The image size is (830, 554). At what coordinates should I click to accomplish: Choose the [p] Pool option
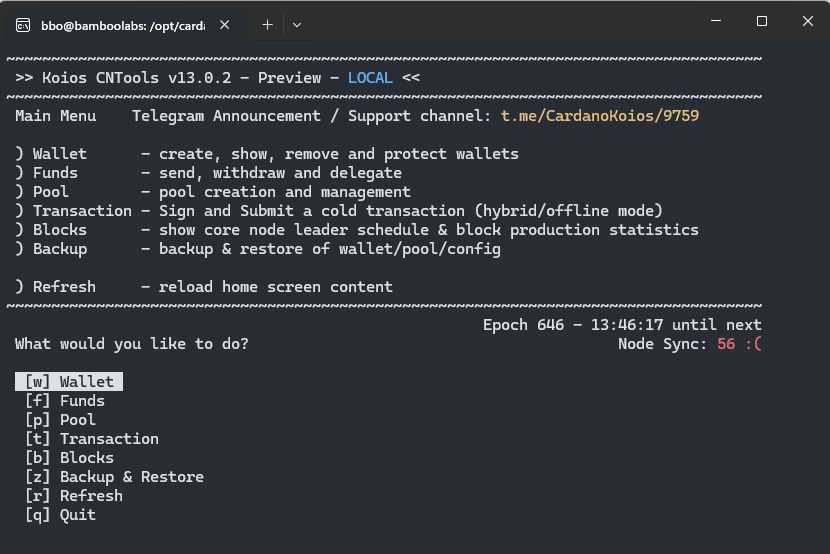(x=60, y=420)
